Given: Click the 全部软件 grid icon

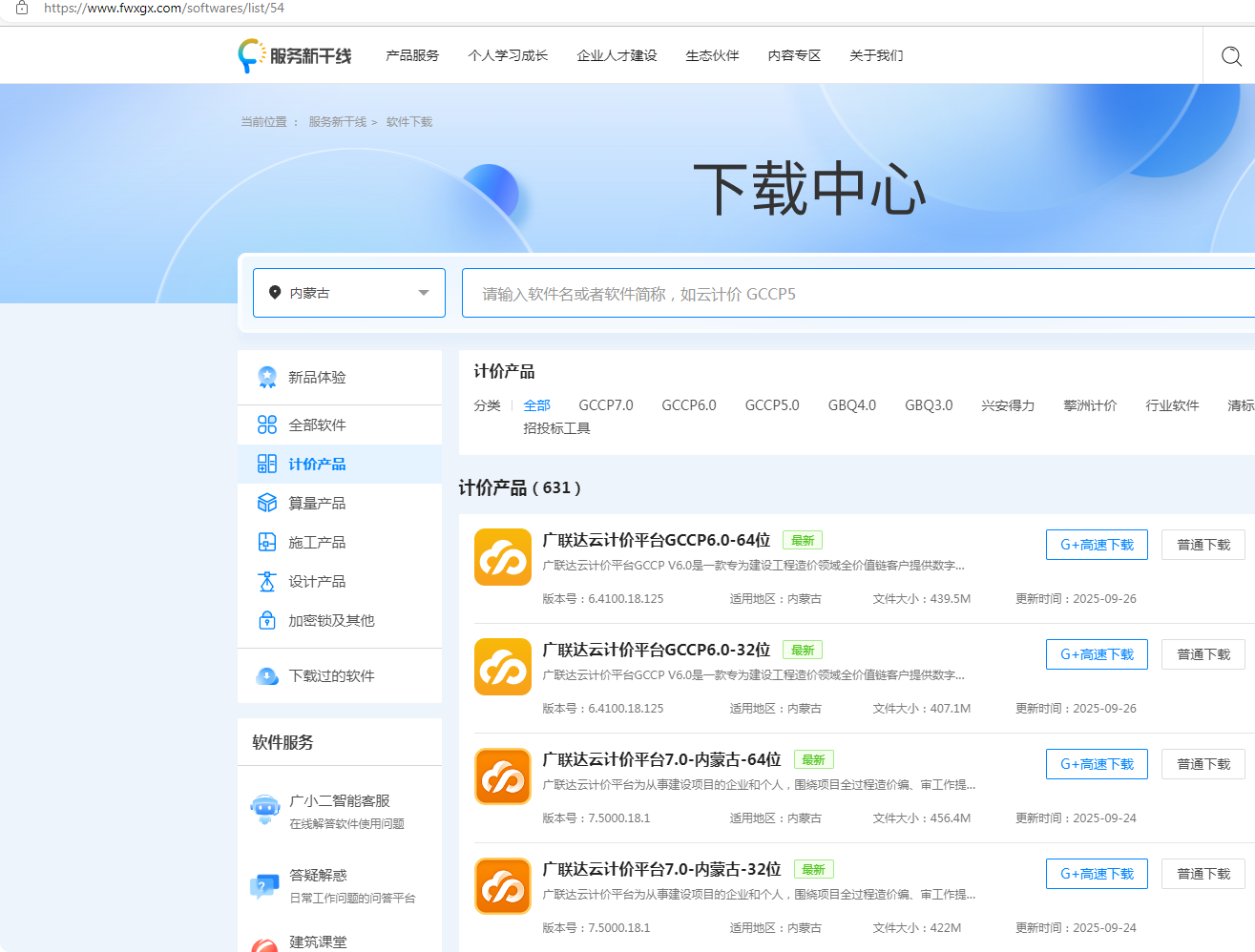Looking at the screenshot, I should coord(267,424).
